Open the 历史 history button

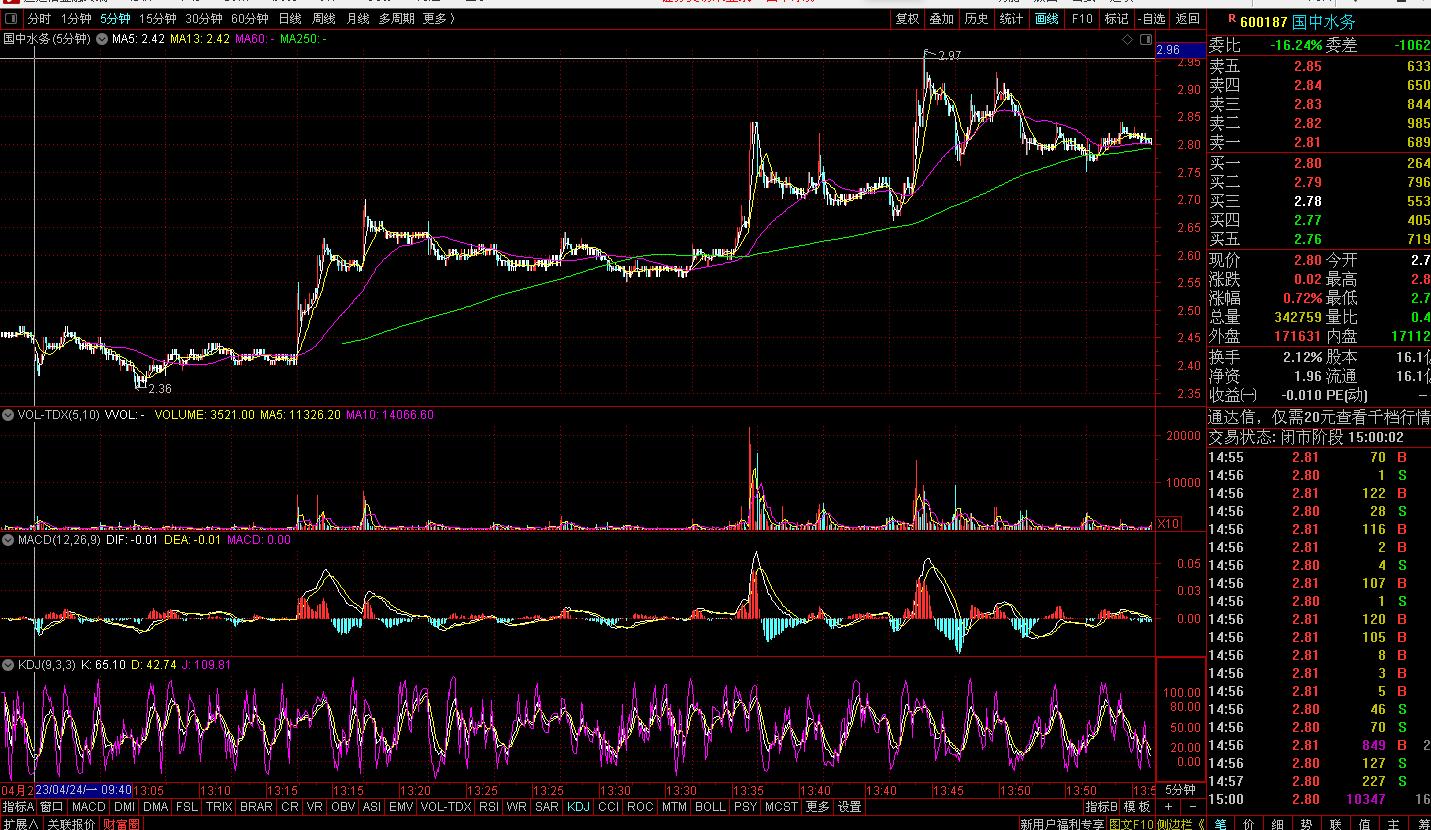[976, 19]
